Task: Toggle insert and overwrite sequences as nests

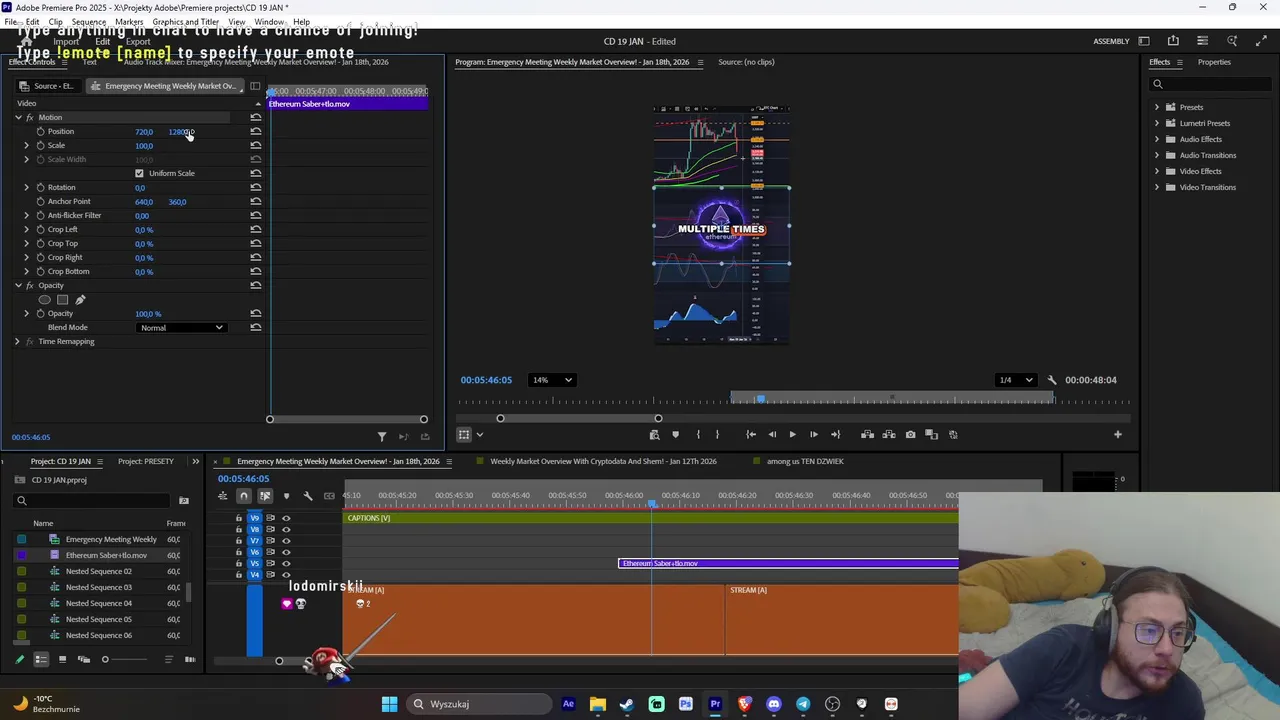Action: coord(222,496)
